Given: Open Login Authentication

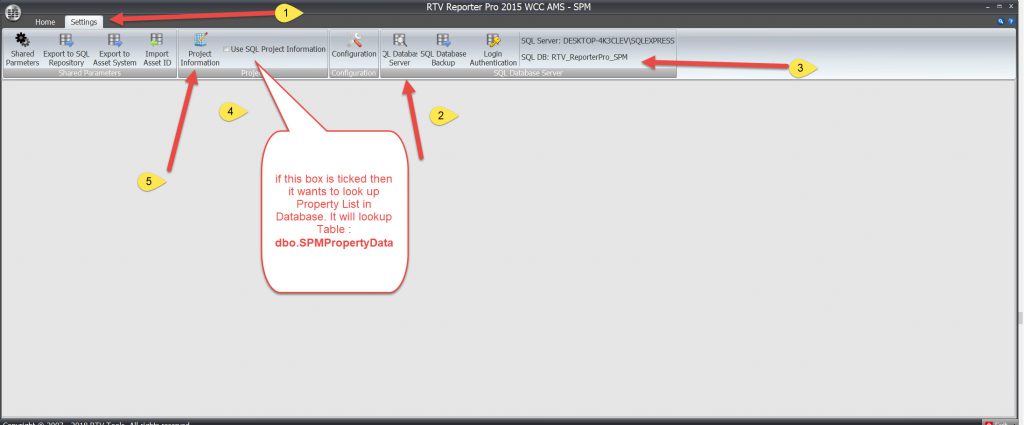Looking at the screenshot, I should 492,49.
